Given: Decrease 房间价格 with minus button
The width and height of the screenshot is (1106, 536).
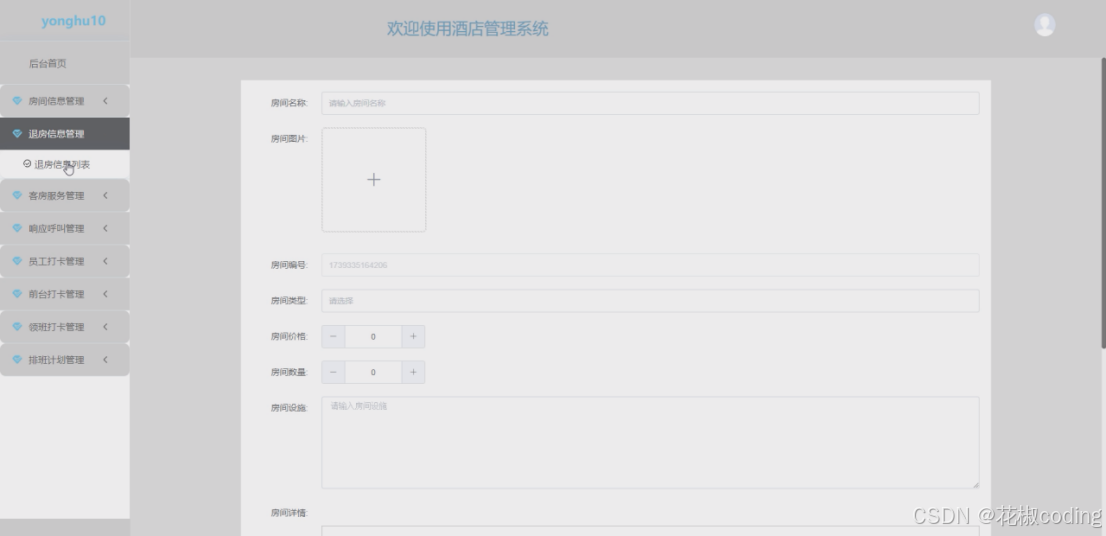Looking at the screenshot, I should [333, 336].
